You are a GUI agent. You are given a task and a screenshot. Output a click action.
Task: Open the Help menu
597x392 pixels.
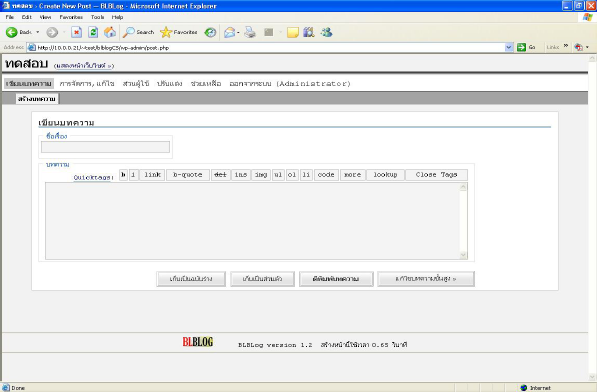click(x=117, y=17)
